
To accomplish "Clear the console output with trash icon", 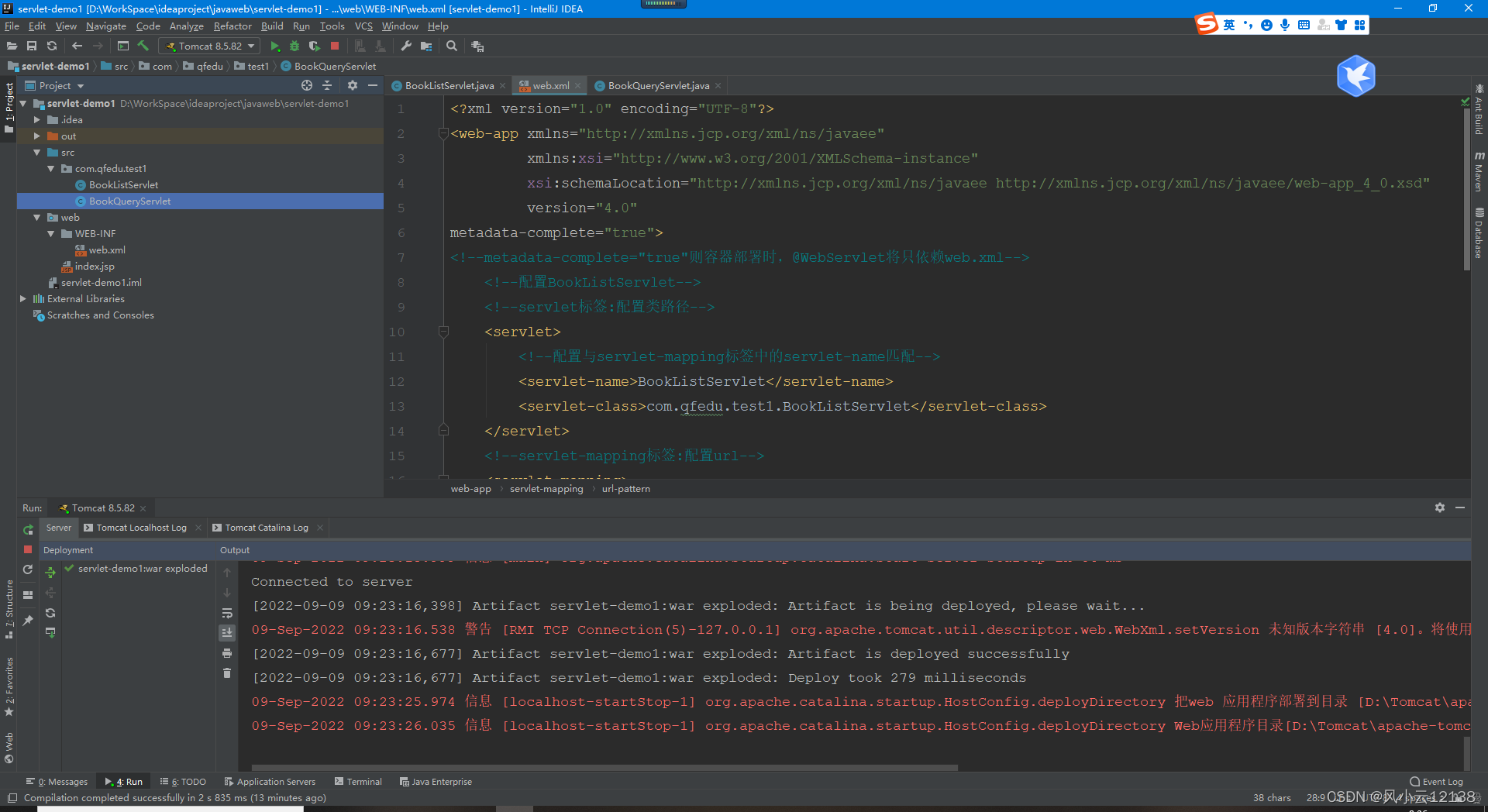I will (x=227, y=673).
